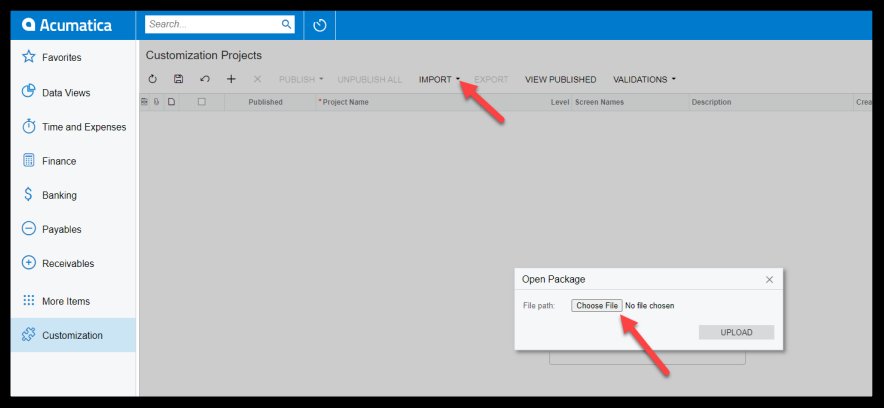The height and width of the screenshot is (408, 884).
Task: Click the search magnifier icon
Action: (x=286, y=24)
